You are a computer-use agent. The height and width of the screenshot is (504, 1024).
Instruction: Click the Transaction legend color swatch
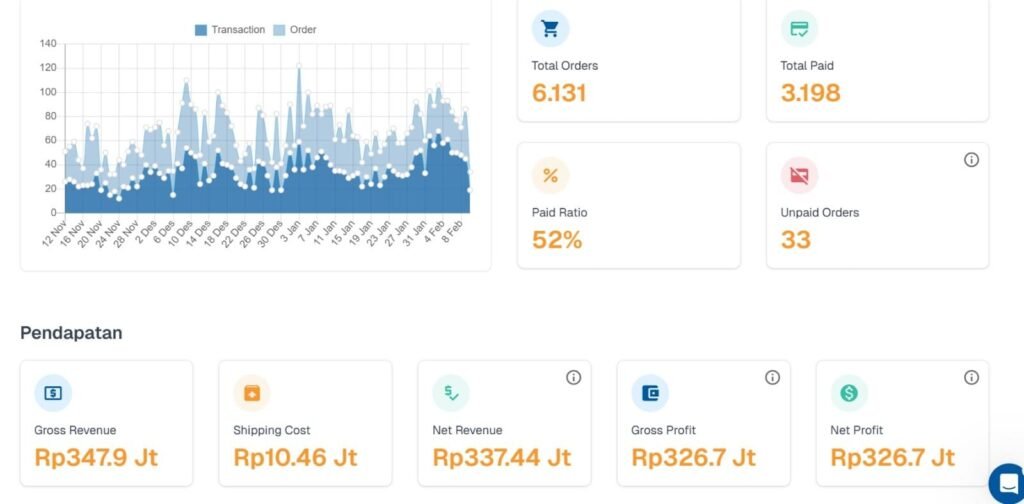201,30
